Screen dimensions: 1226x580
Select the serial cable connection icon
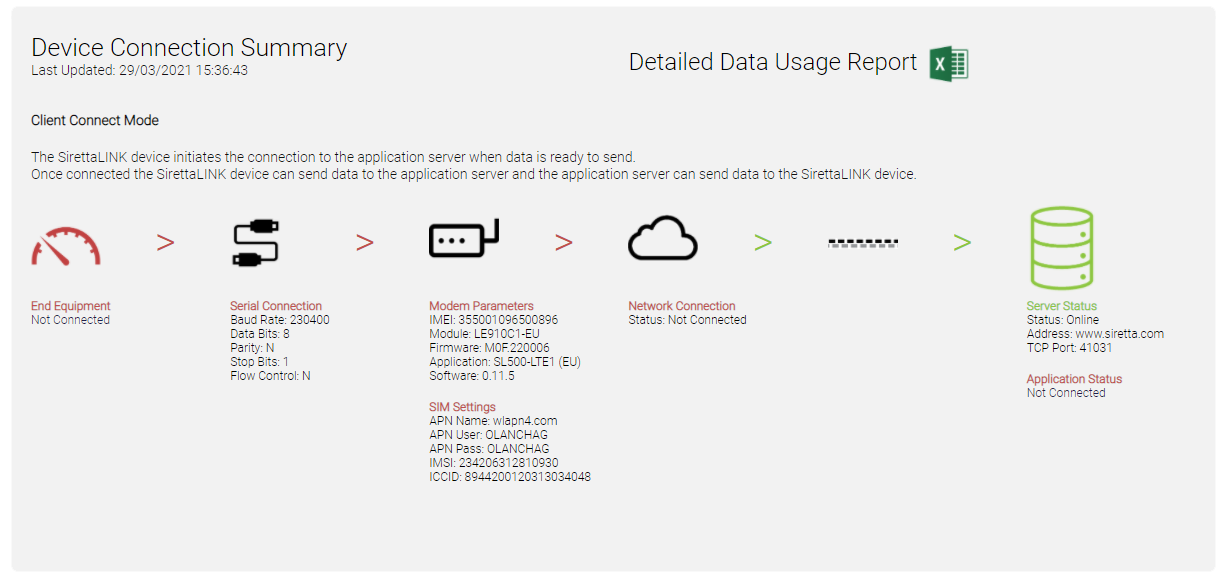(x=256, y=243)
